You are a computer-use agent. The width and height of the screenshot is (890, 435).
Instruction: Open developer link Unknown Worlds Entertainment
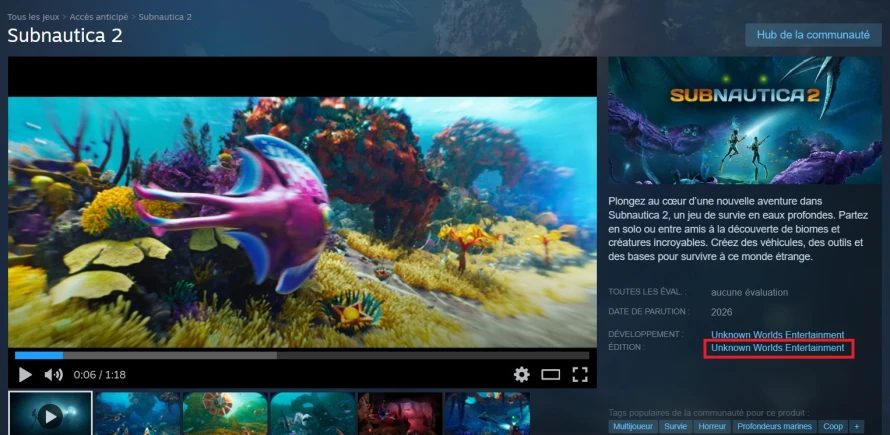(x=778, y=334)
